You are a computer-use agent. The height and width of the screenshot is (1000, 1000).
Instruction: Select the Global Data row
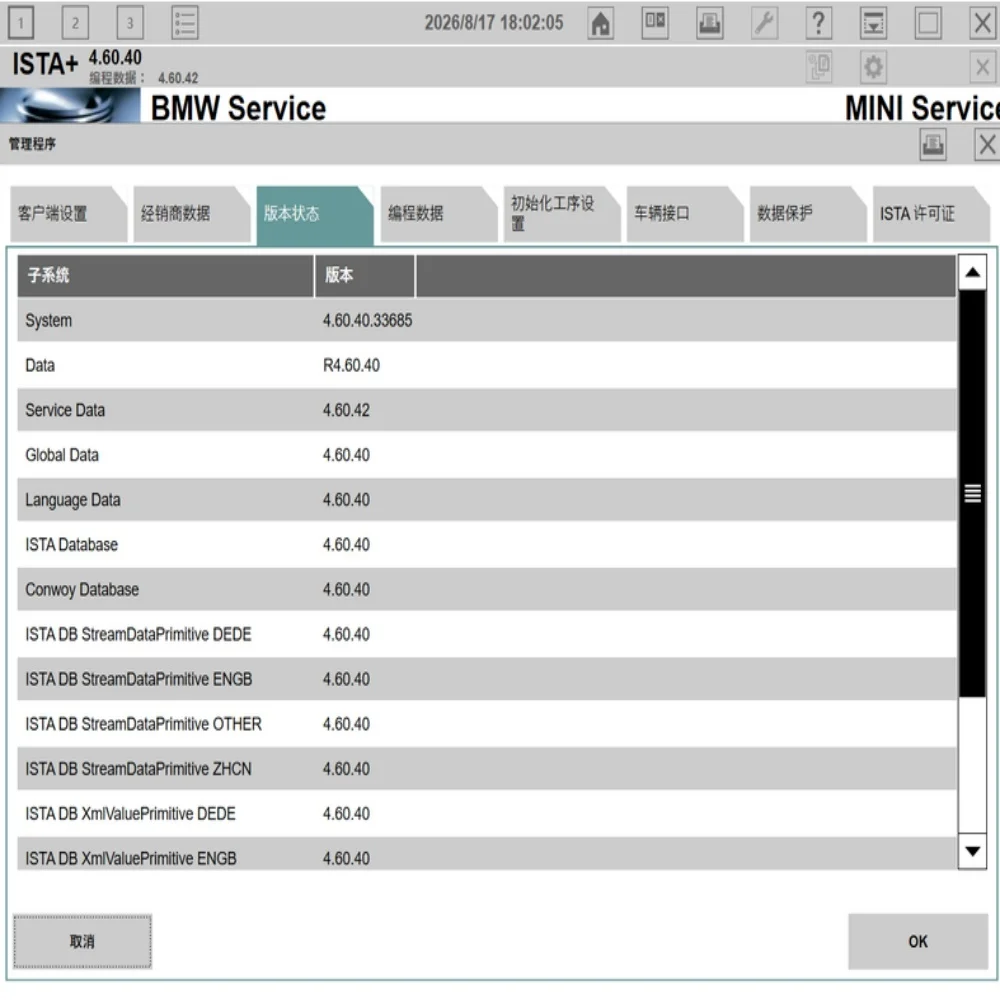[487, 455]
